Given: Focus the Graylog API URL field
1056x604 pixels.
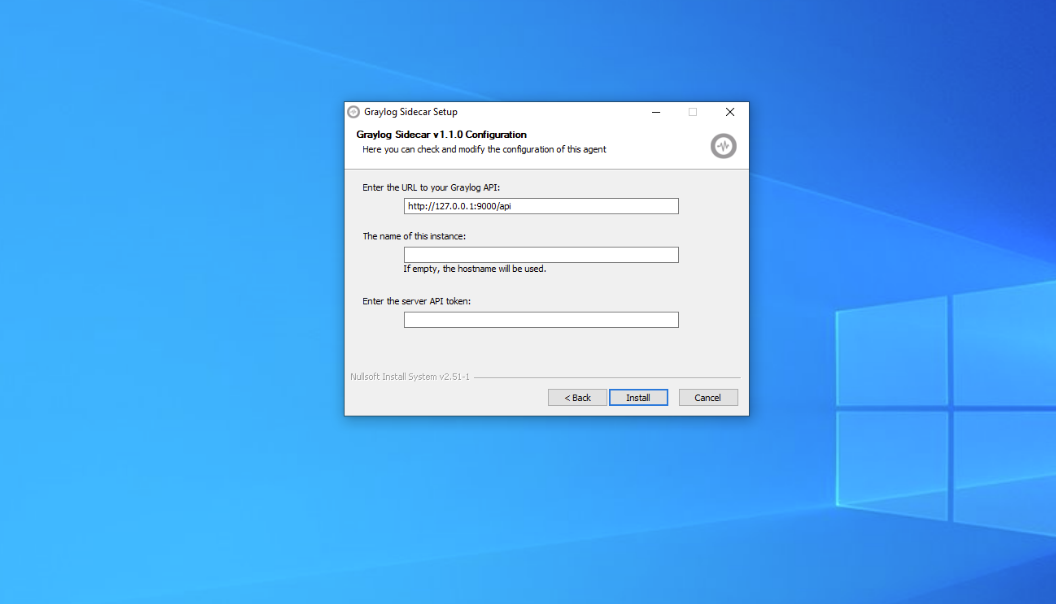Looking at the screenshot, I should click(x=541, y=206).
